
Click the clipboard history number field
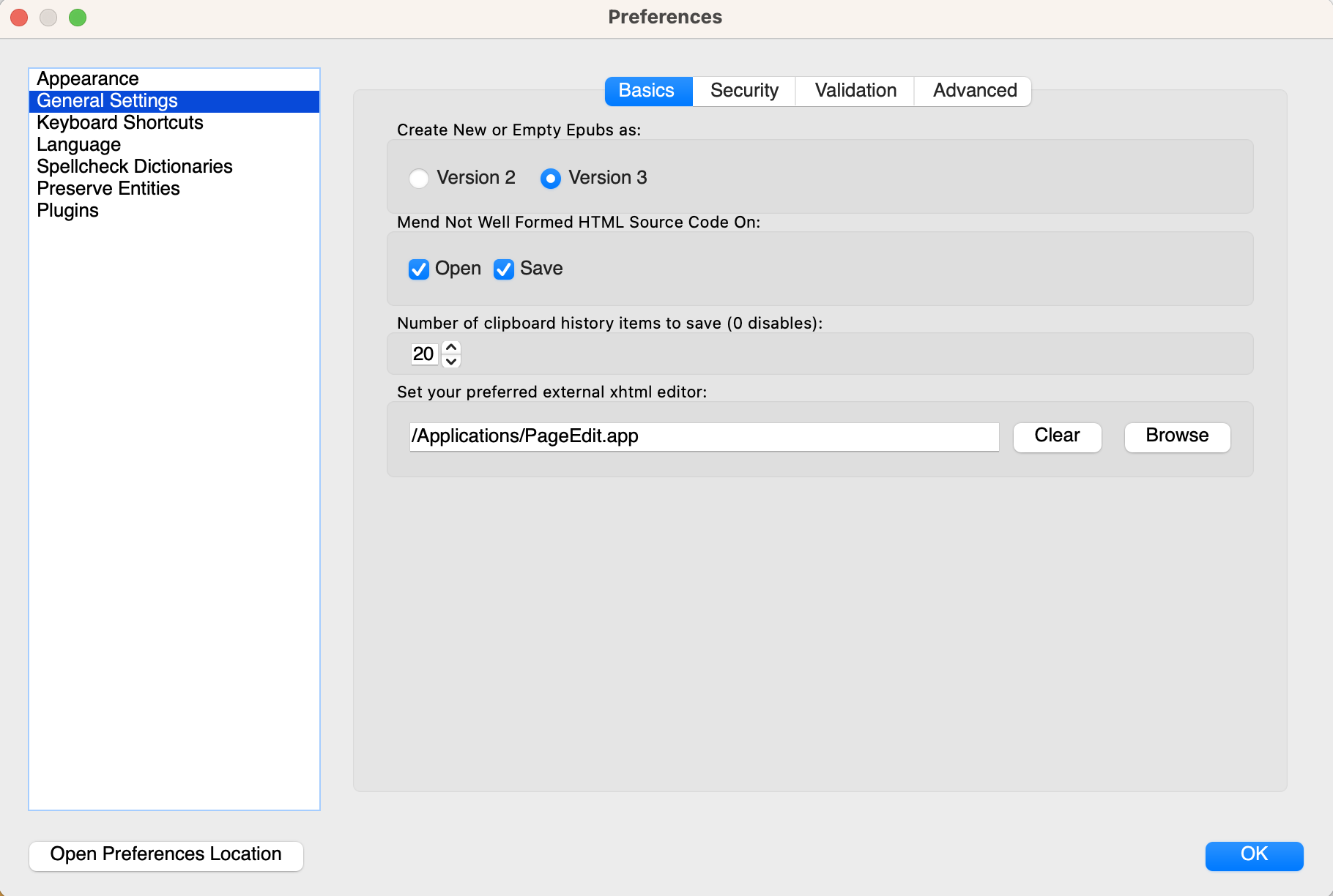[423, 354]
